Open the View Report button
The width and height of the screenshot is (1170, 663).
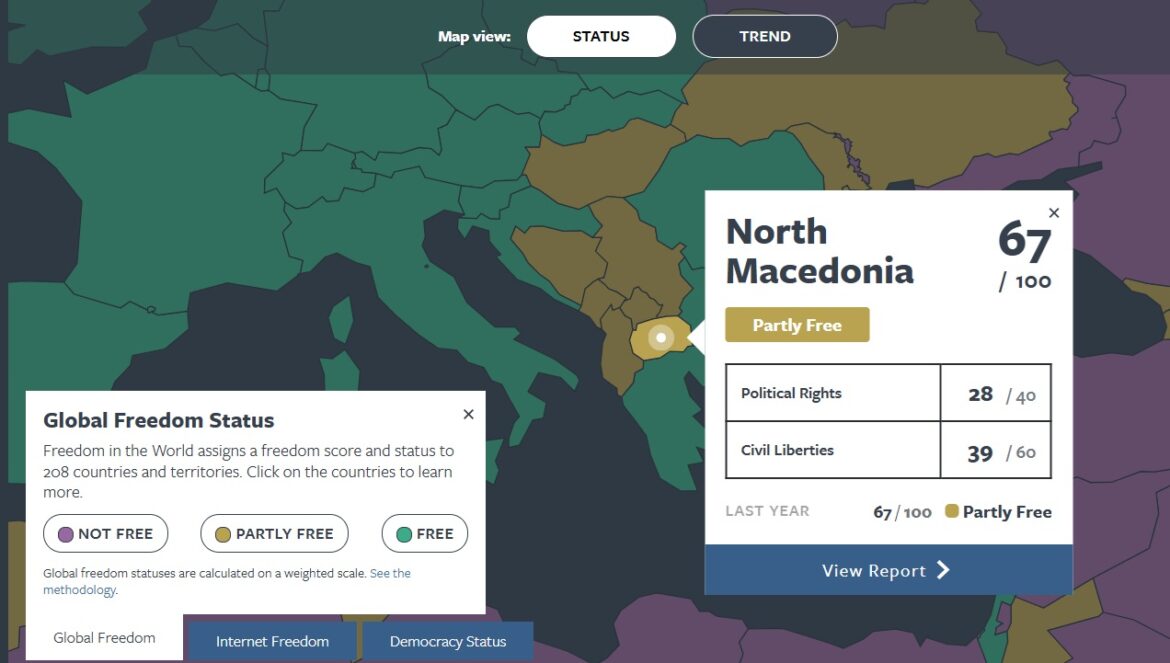888,570
